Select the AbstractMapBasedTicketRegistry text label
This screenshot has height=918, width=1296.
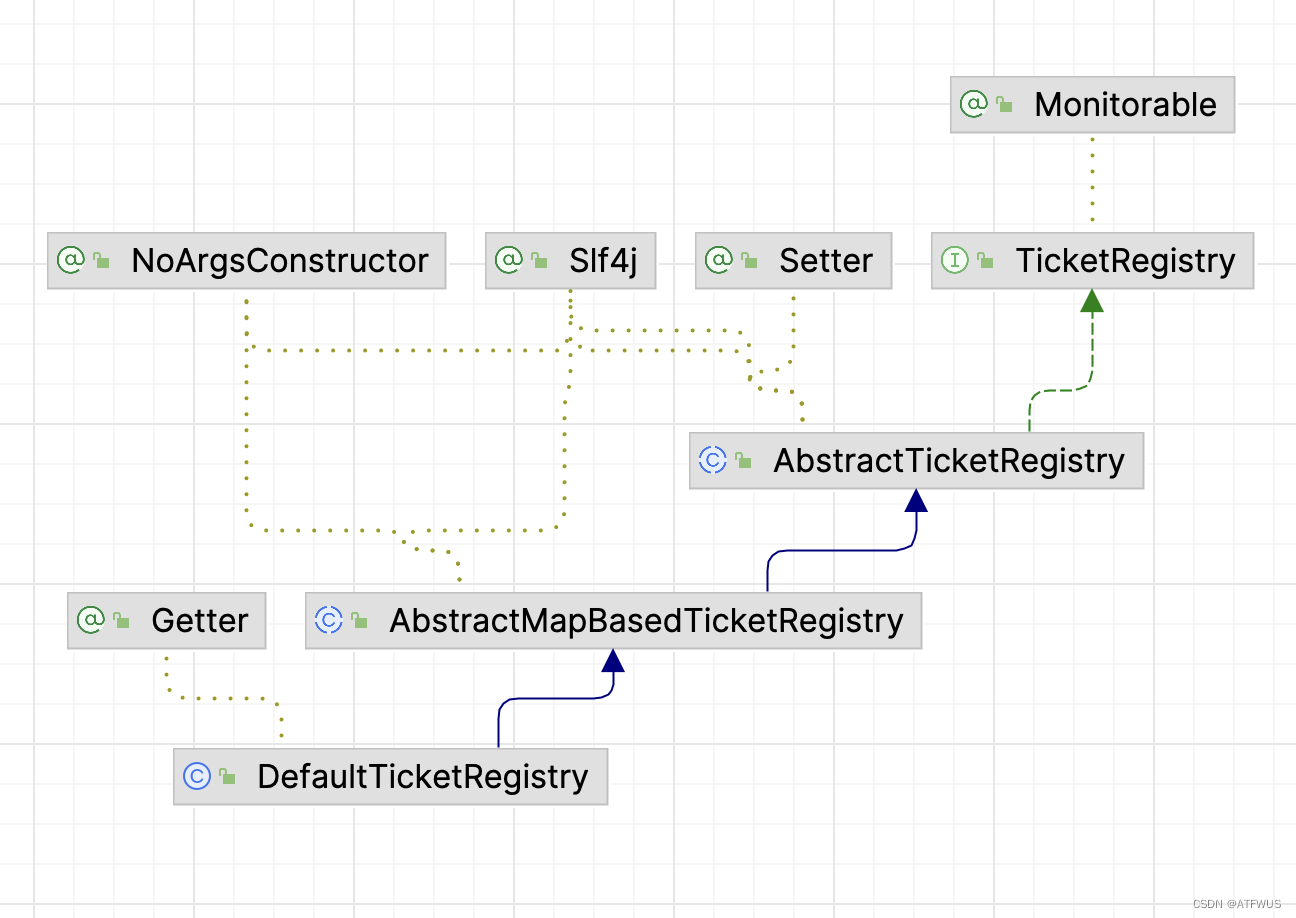click(646, 621)
